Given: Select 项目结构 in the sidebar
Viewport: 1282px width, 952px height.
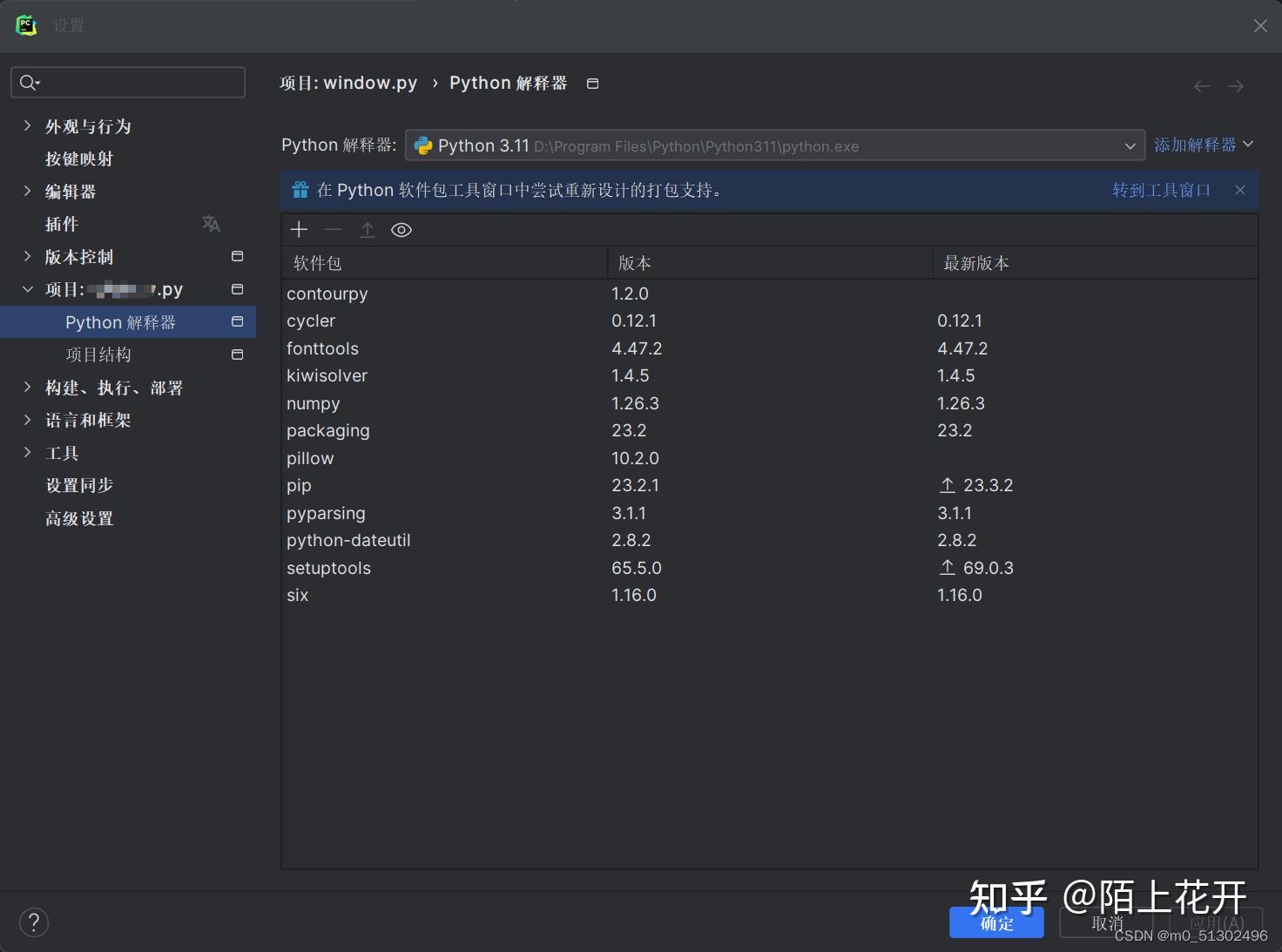Looking at the screenshot, I should click(x=98, y=354).
